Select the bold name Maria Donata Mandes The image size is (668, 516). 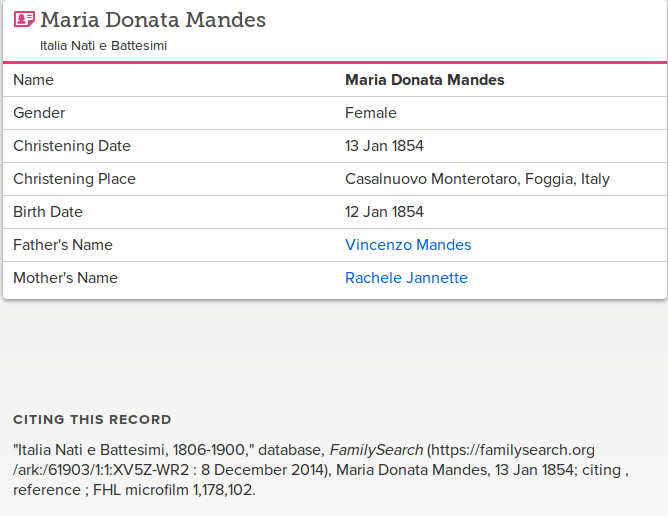click(x=424, y=80)
